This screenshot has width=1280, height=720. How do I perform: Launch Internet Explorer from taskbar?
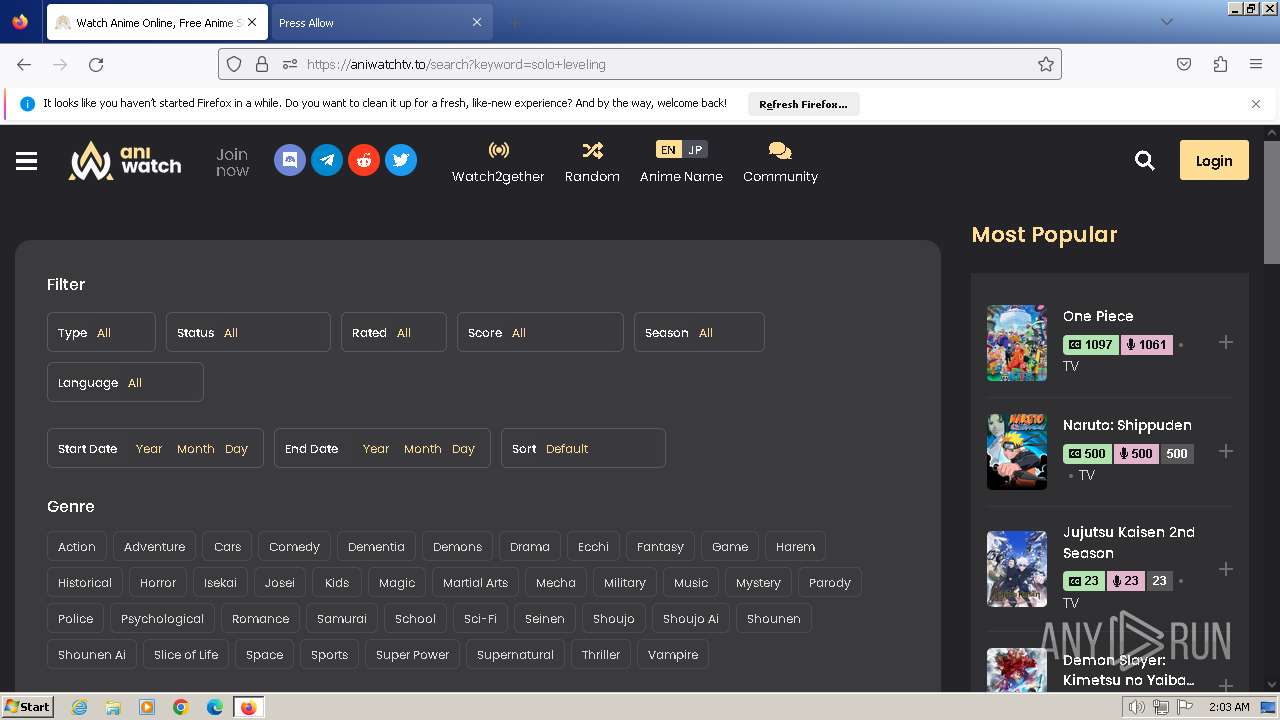click(79, 707)
